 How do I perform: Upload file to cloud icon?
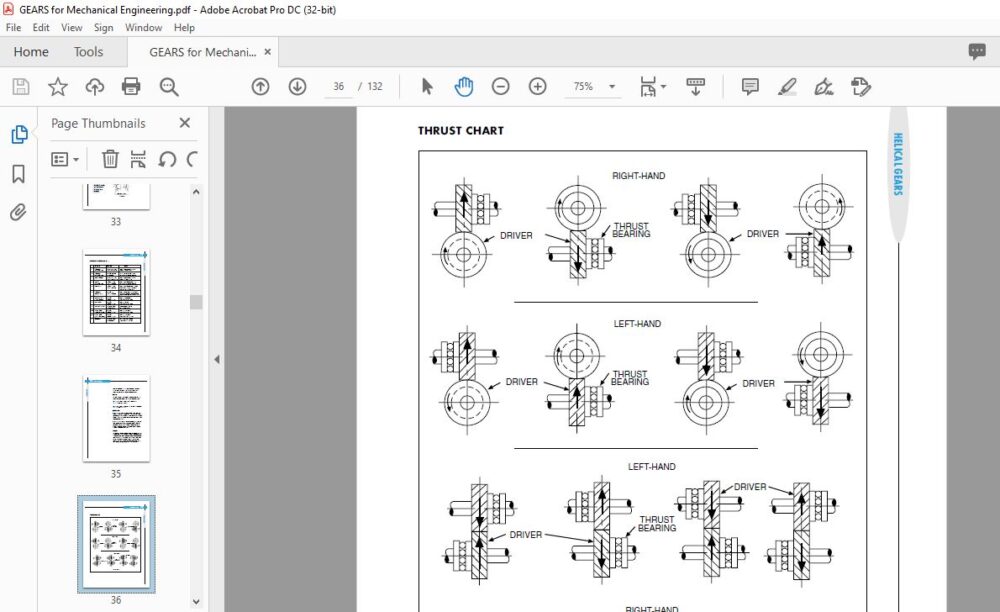pyautogui.click(x=94, y=87)
